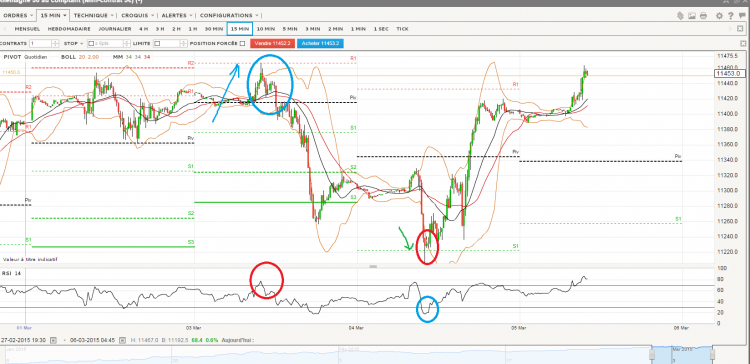The width and height of the screenshot is (750, 364).
Task: Switch to the 30 MIN timeframe
Action: click(214, 29)
